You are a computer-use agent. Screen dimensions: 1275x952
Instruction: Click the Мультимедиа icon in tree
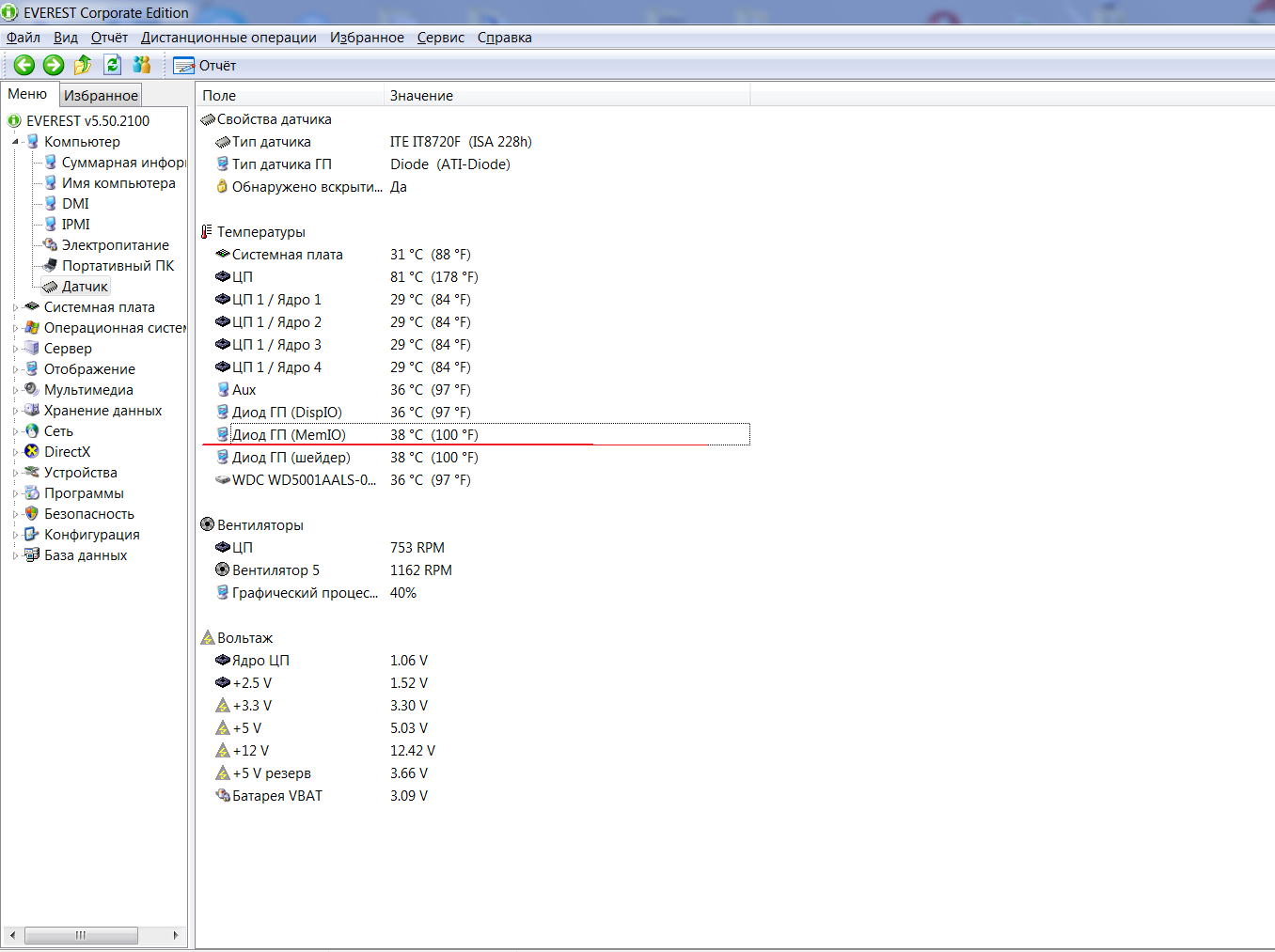click(32, 390)
